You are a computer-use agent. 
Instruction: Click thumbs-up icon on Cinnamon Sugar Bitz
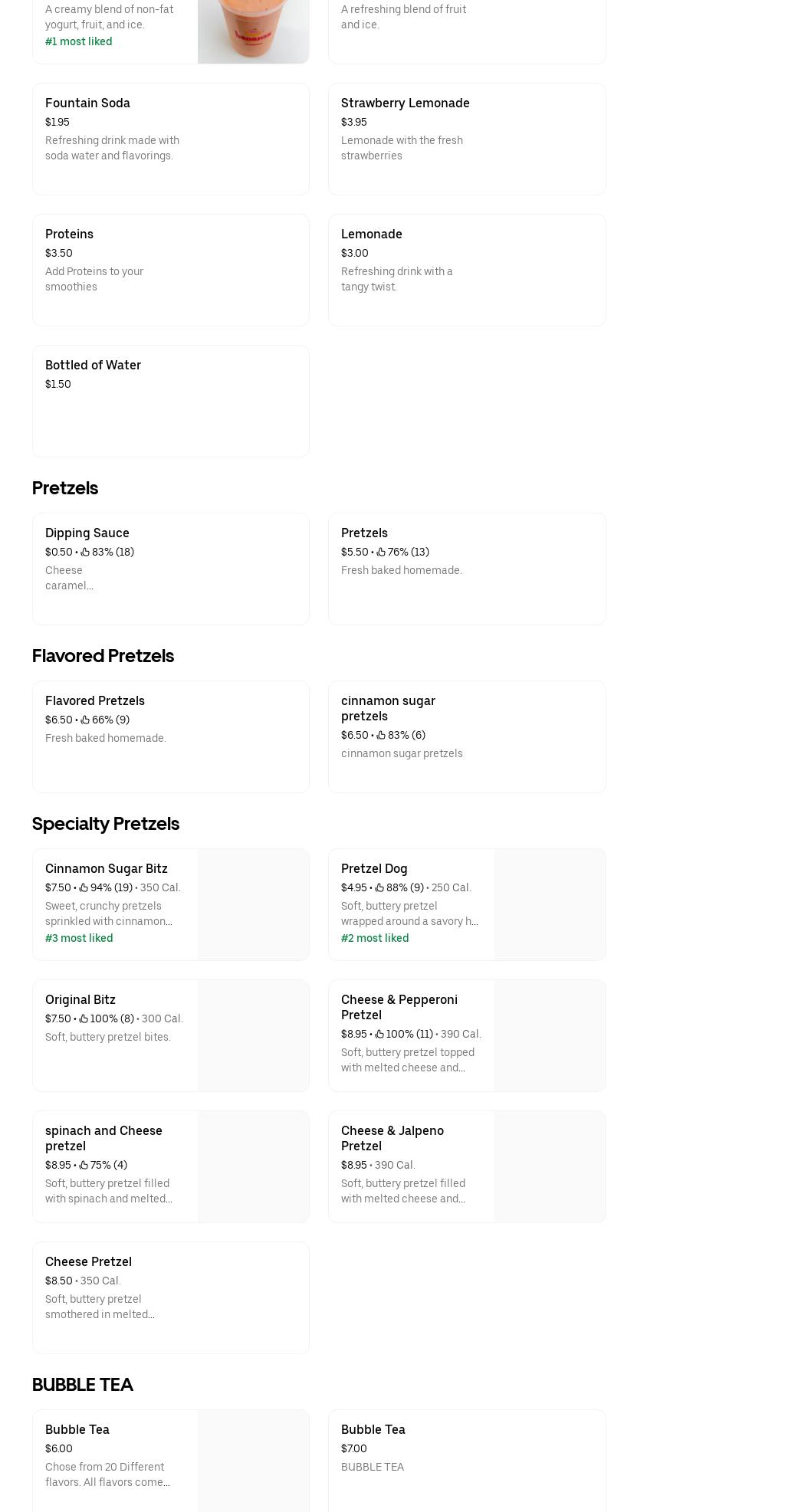point(84,887)
